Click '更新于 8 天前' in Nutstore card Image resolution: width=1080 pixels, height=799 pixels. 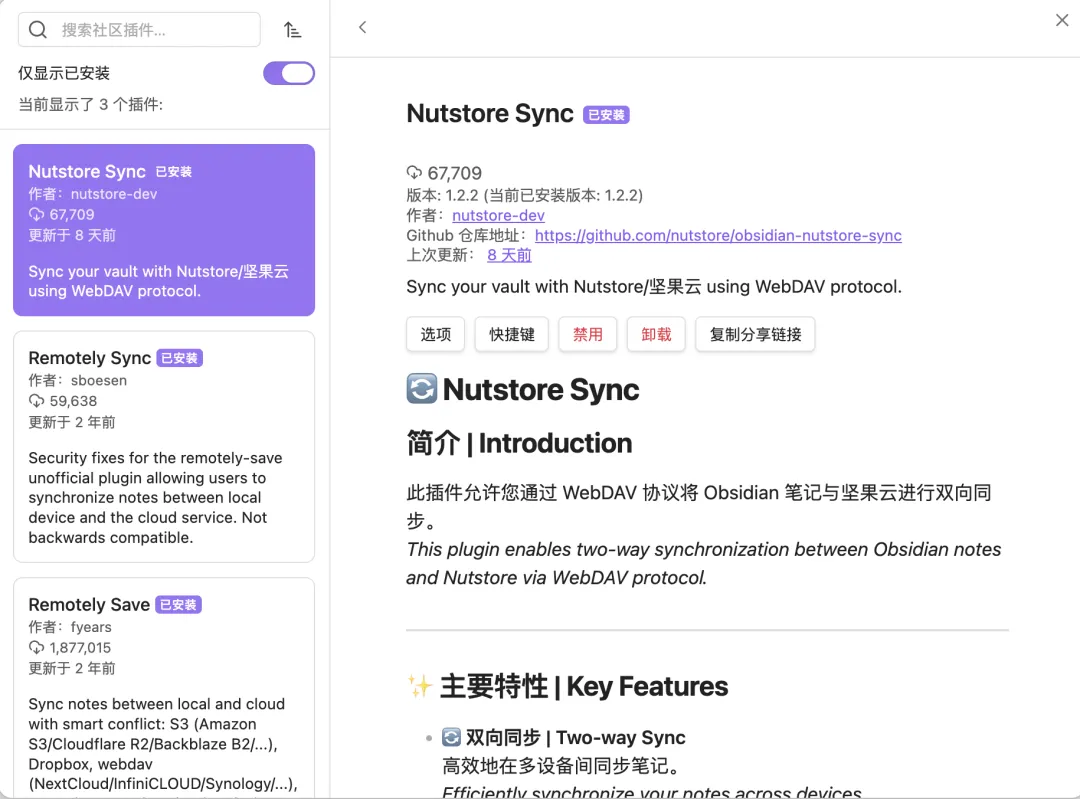(72, 236)
